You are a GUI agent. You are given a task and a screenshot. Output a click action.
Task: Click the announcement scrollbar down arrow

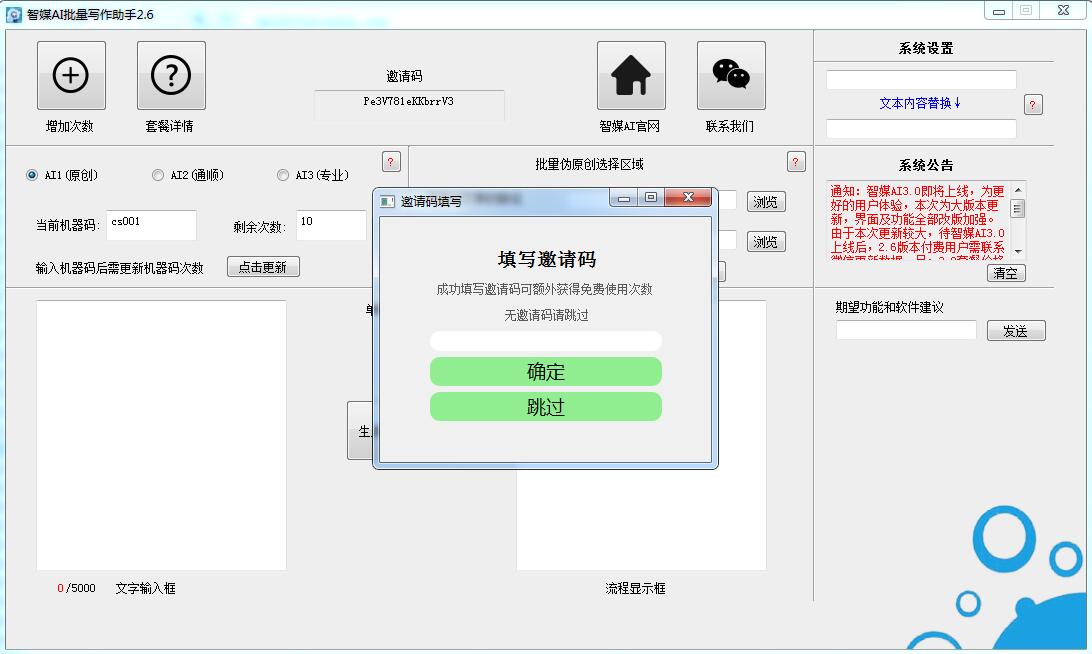(1018, 251)
